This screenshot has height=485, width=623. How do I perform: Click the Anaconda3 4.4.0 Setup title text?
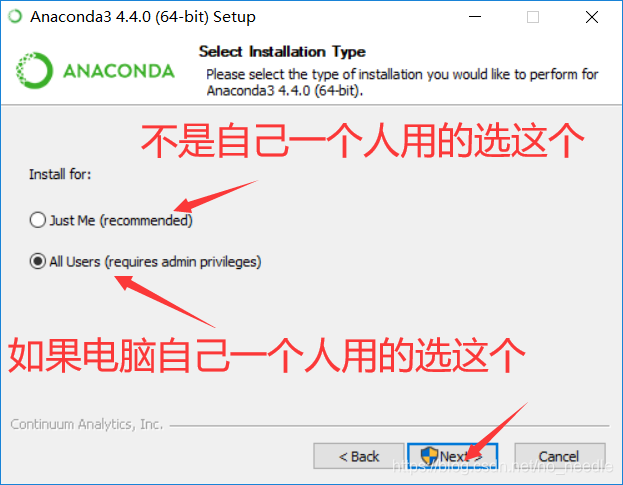pyautogui.click(x=143, y=17)
